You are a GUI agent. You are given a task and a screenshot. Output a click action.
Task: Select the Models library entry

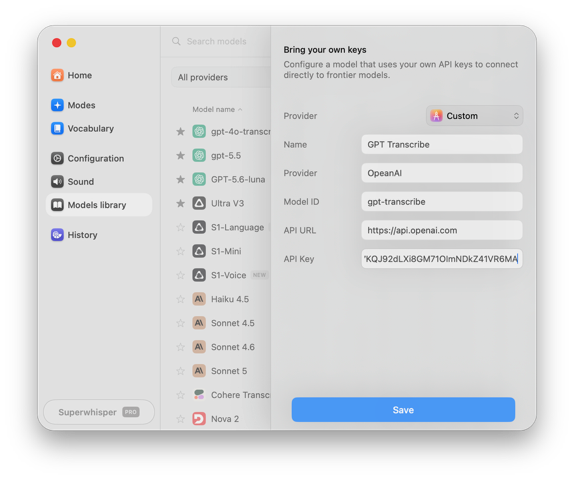[x=99, y=205]
